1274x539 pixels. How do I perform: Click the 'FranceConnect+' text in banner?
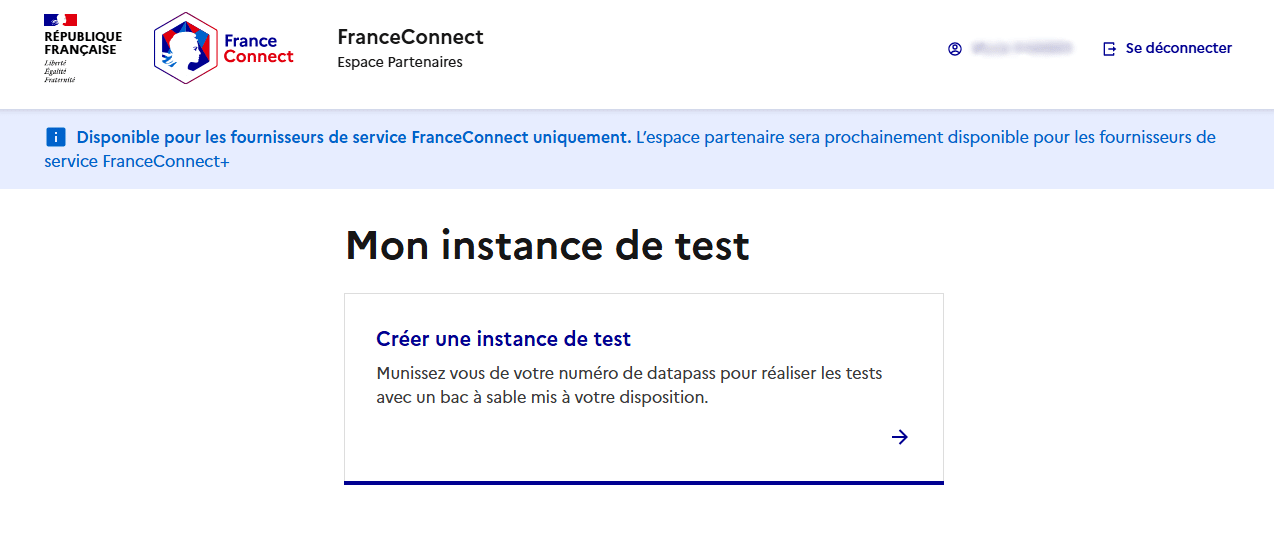tap(166, 161)
